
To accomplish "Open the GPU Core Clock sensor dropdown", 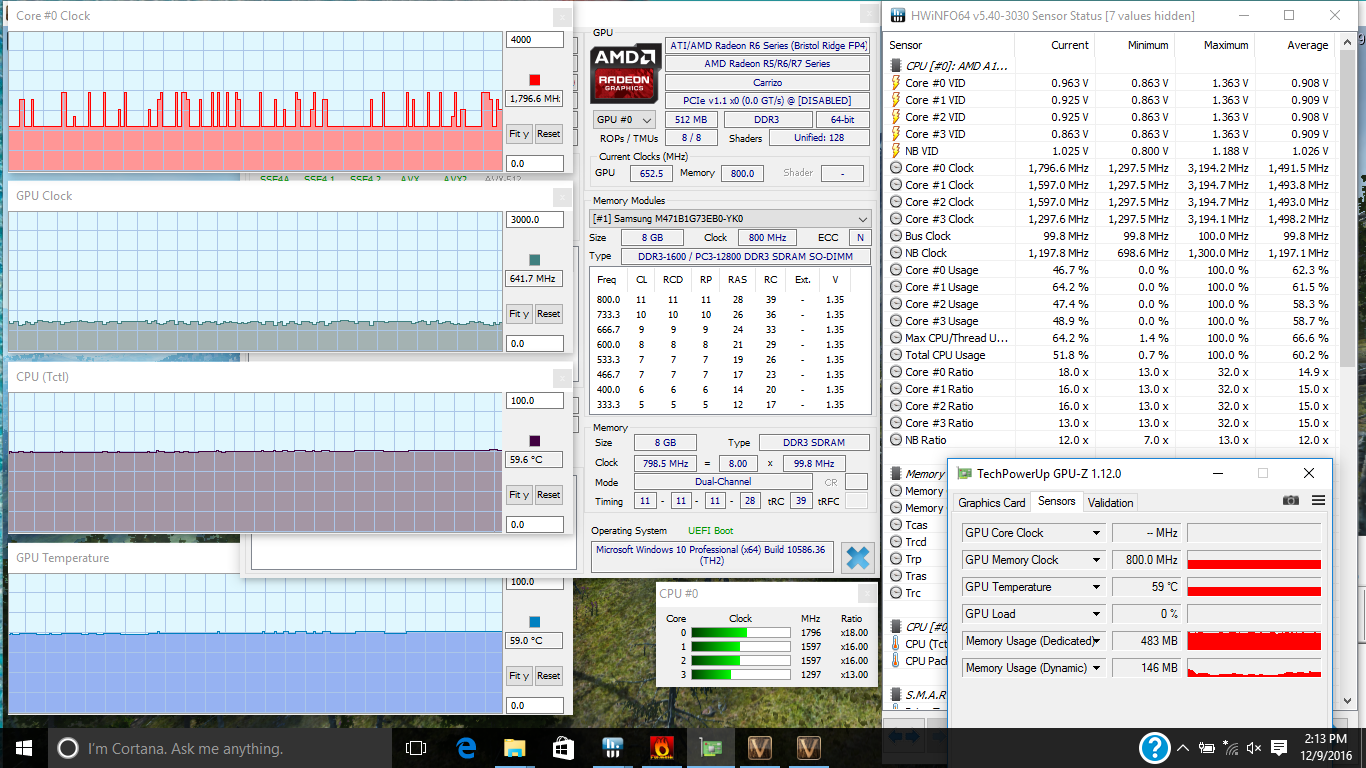I will coord(1096,533).
